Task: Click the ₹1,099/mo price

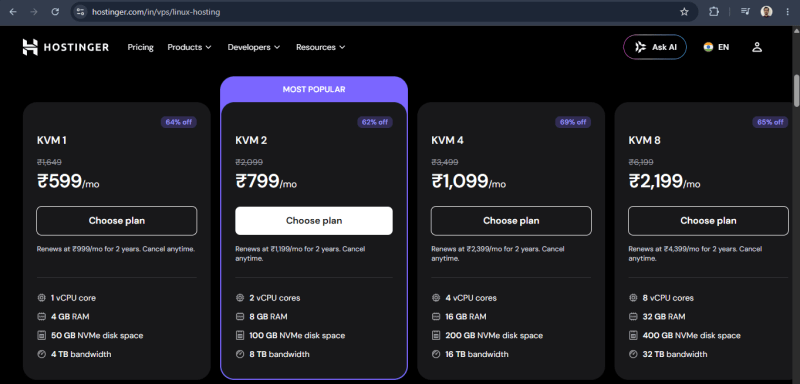Action: coord(469,181)
